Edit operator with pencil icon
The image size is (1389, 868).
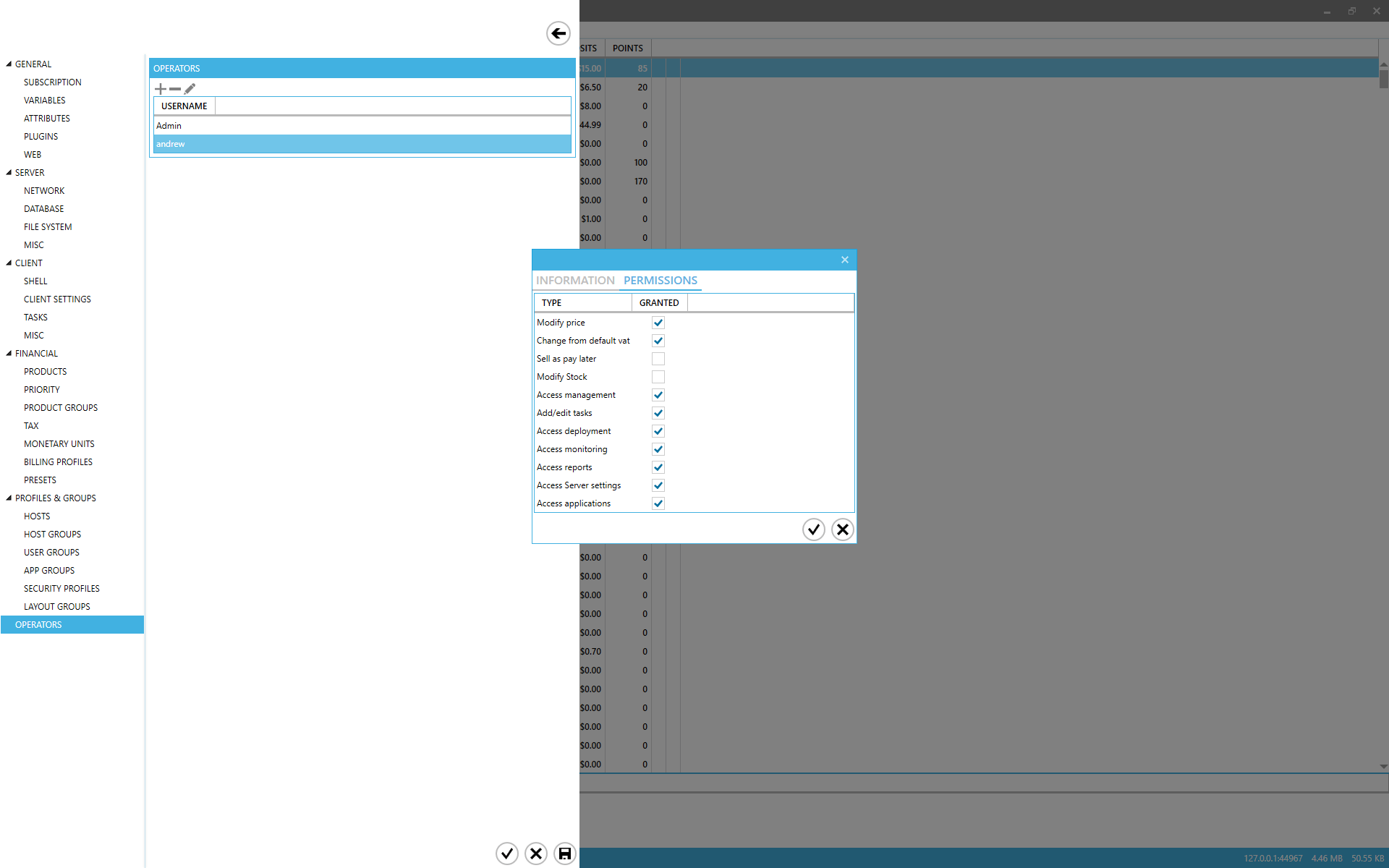pyautogui.click(x=190, y=89)
